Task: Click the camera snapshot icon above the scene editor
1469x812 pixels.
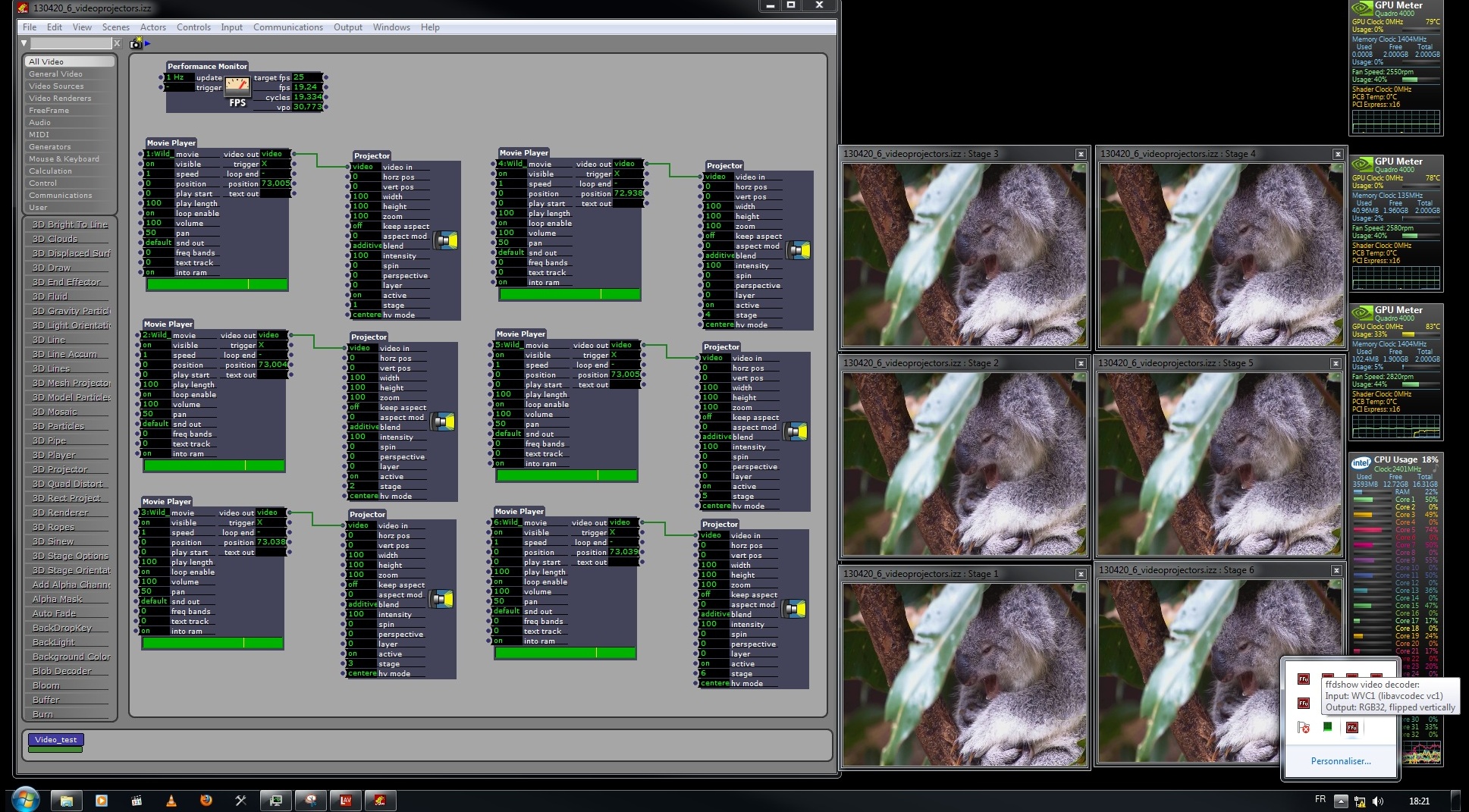Action: (x=136, y=43)
